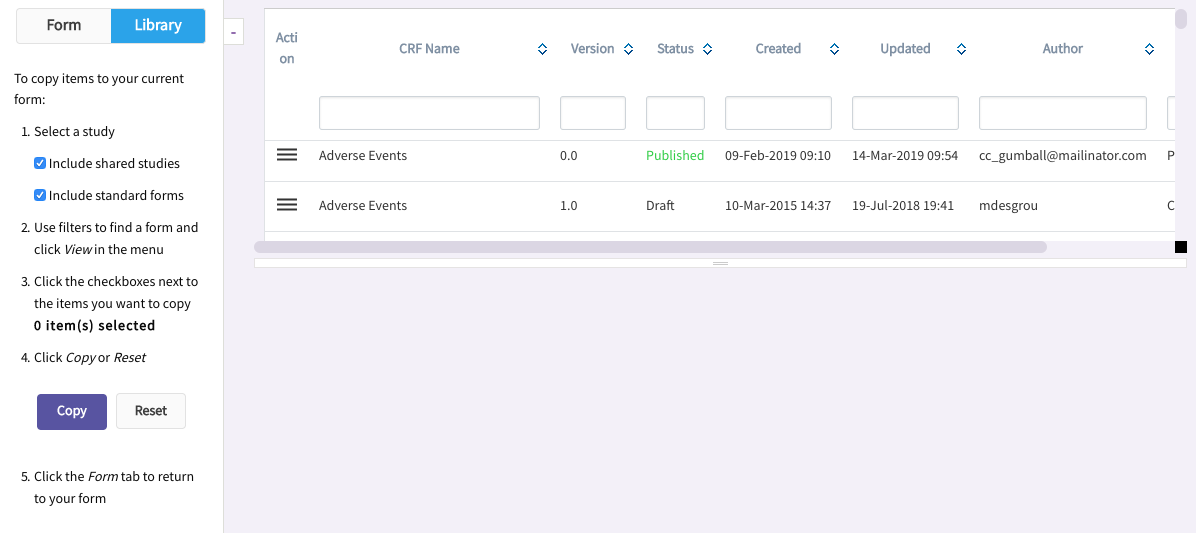Image resolution: width=1196 pixels, height=533 pixels.
Task: Open action menu for draft Adverse Events
Action: coord(287,205)
